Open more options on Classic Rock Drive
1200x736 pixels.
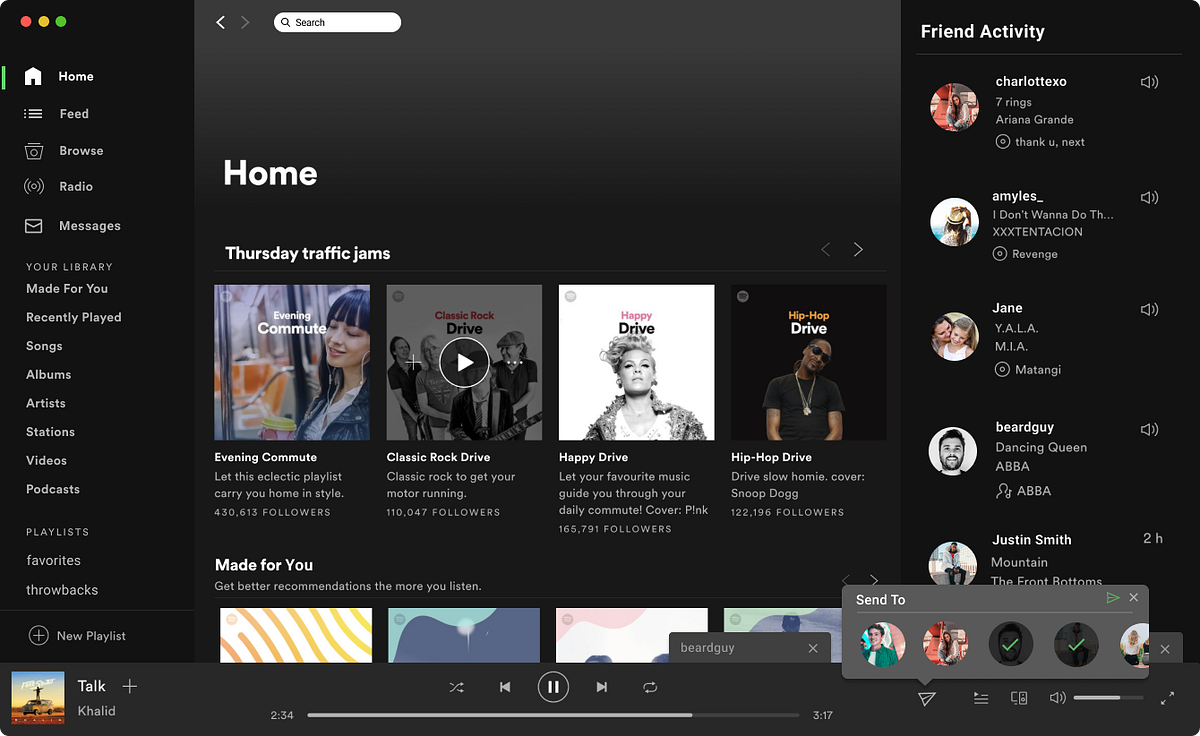pos(514,362)
